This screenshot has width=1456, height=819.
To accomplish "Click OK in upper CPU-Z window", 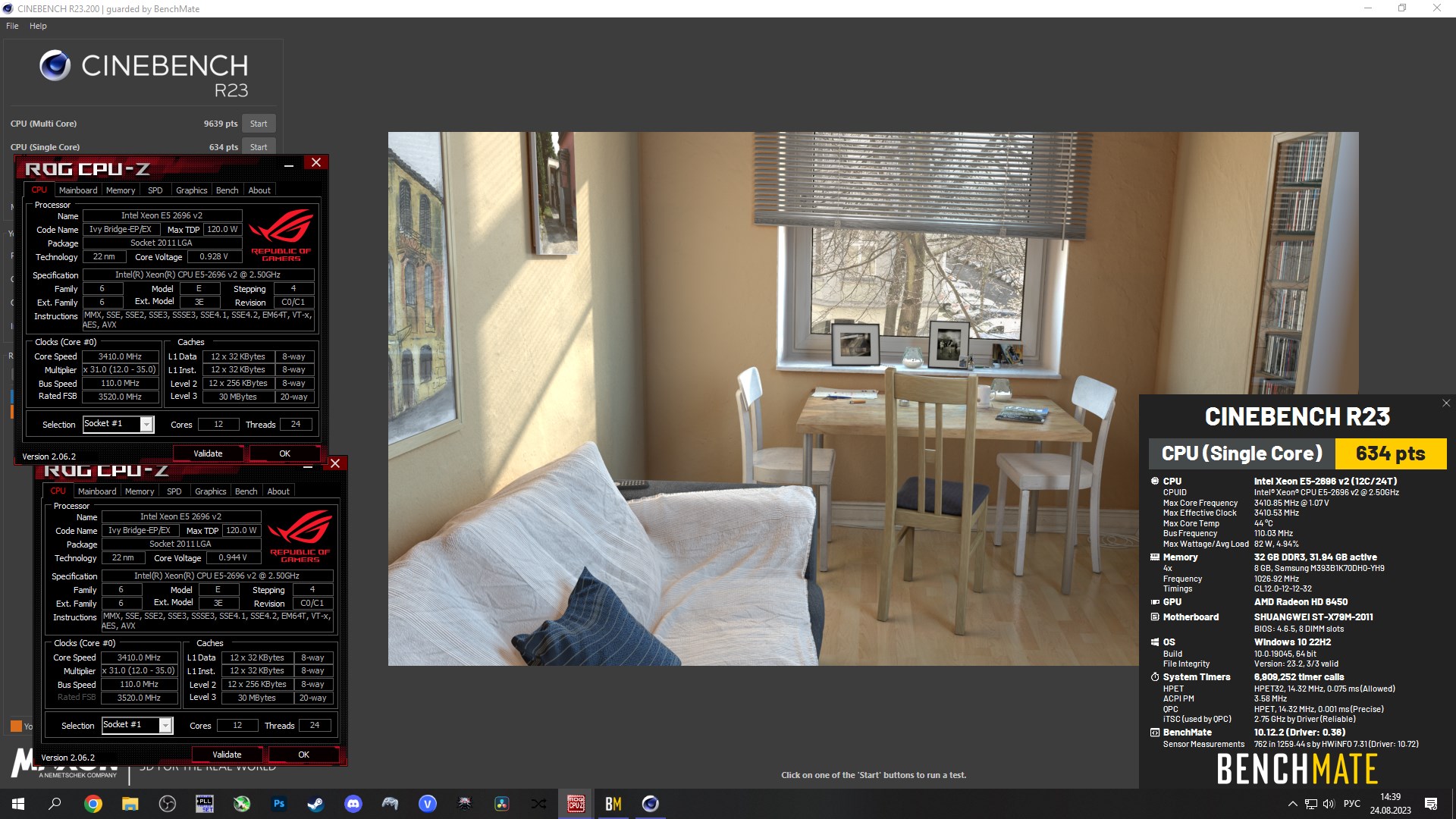I will pos(284,453).
